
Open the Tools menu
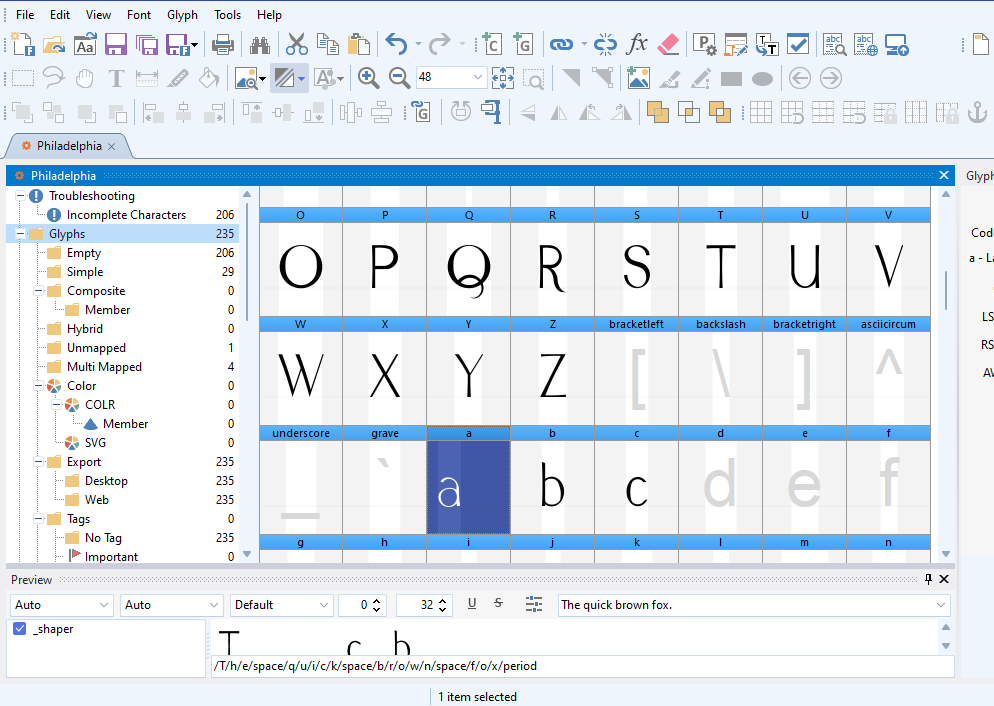(x=228, y=15)
